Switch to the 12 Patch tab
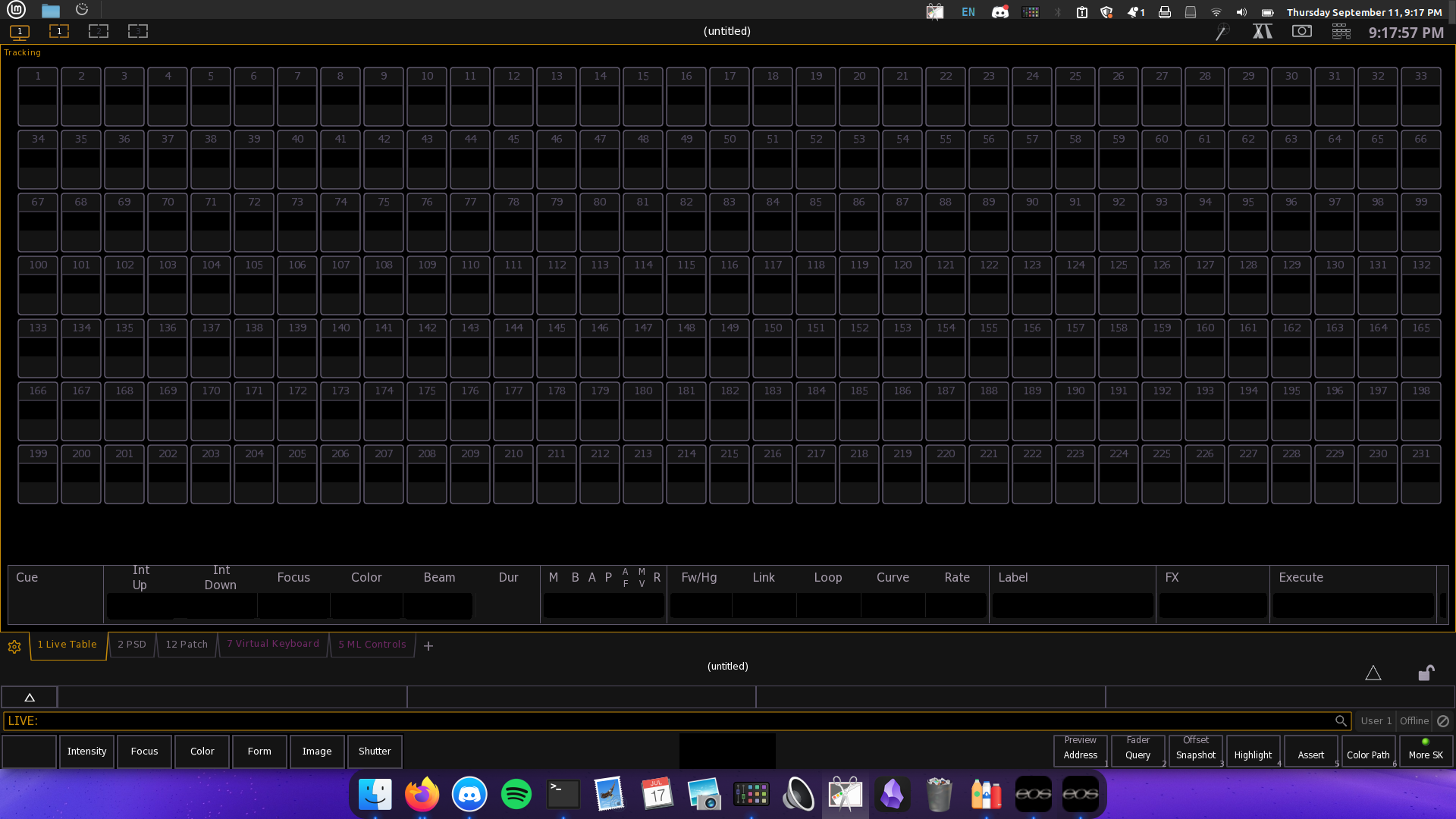This screenshot has height=819, width=1456. point(187,645)
